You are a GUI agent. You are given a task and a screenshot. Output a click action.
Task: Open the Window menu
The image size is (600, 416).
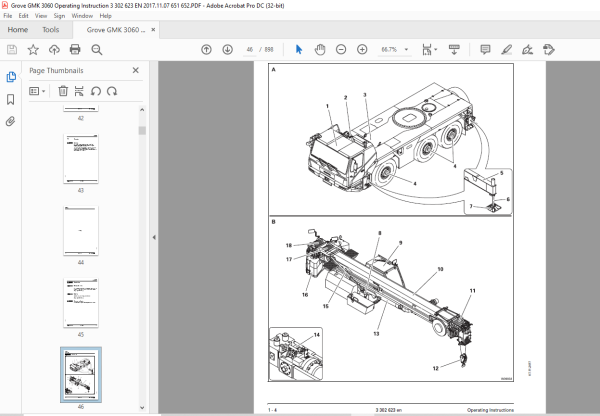[x=82, y=16]
